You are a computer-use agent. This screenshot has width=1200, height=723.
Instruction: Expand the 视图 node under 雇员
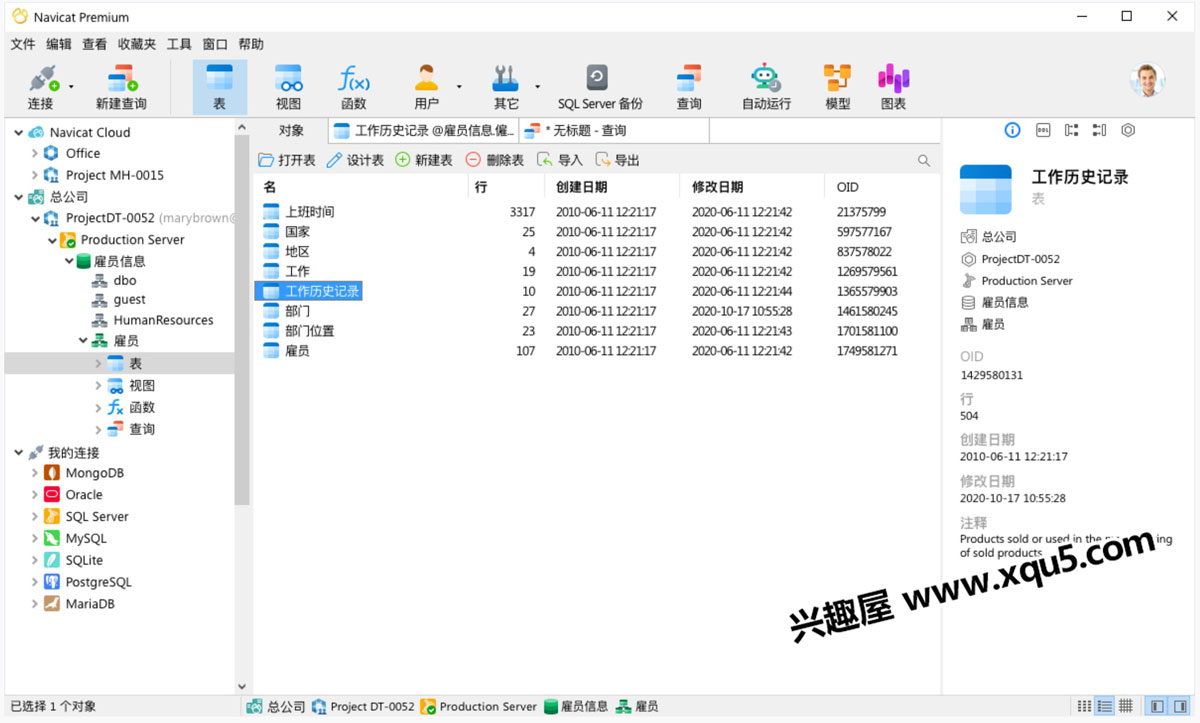click(x=98, y=385)
